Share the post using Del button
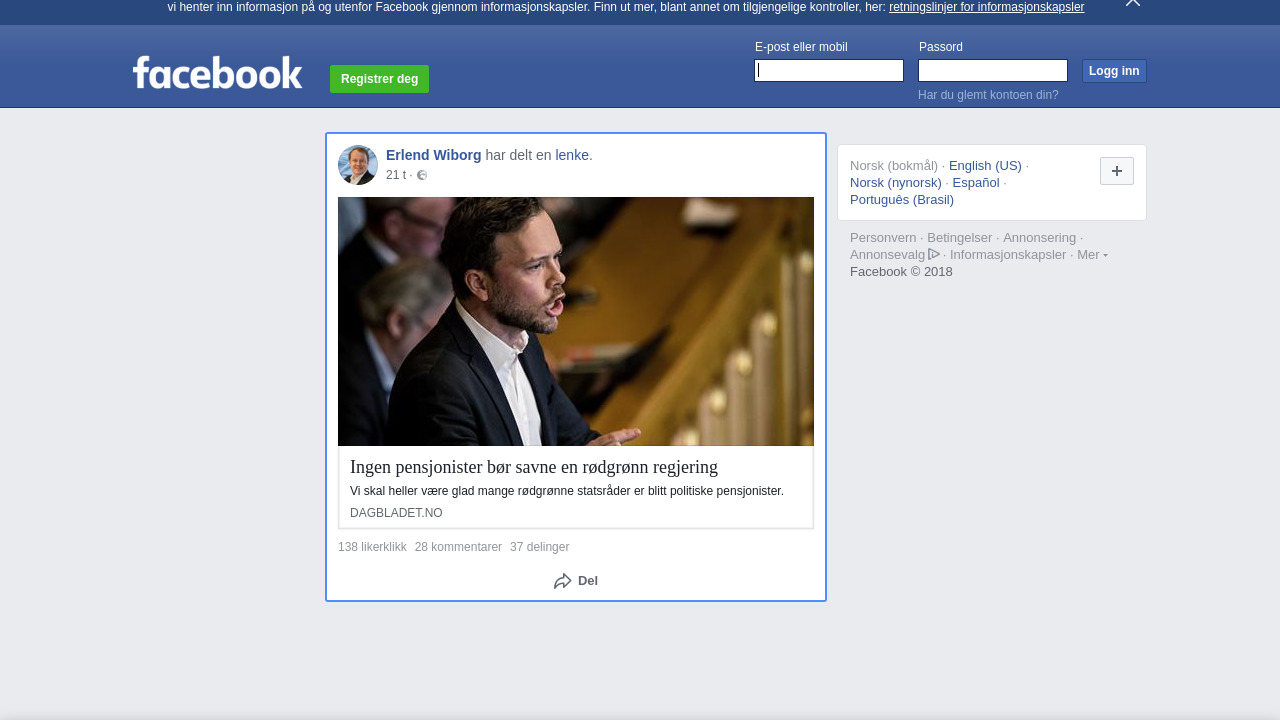The image size is (1280, 720). click(576, 581)
